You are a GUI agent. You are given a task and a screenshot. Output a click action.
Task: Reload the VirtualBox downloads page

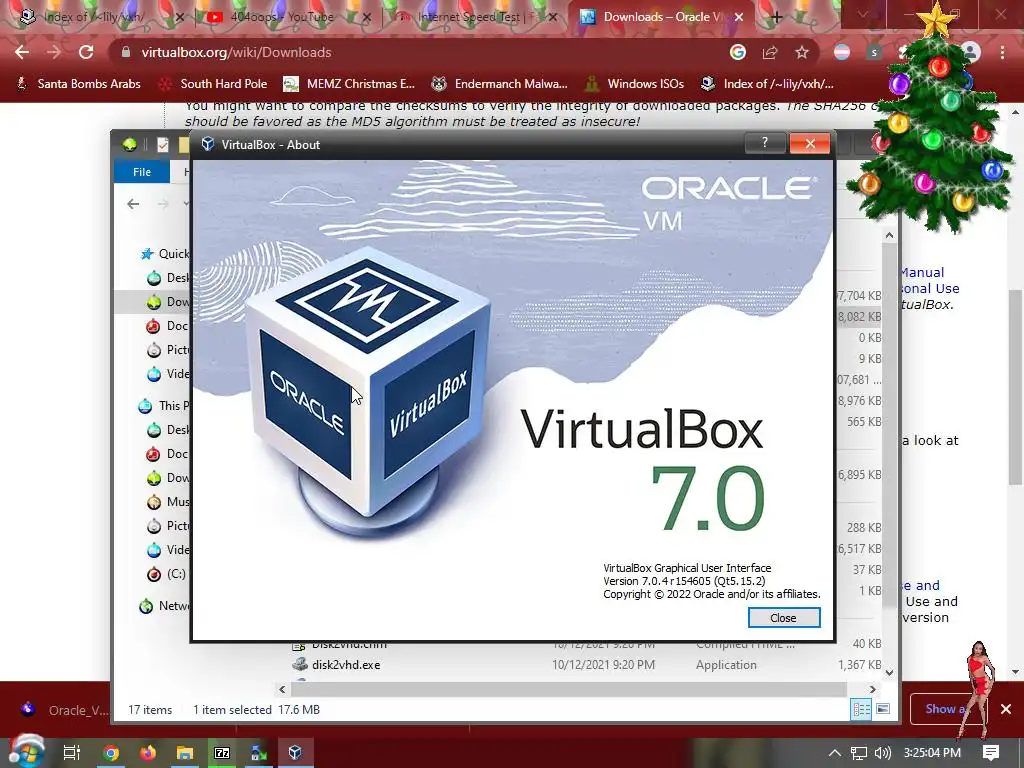tap(86, 52)
